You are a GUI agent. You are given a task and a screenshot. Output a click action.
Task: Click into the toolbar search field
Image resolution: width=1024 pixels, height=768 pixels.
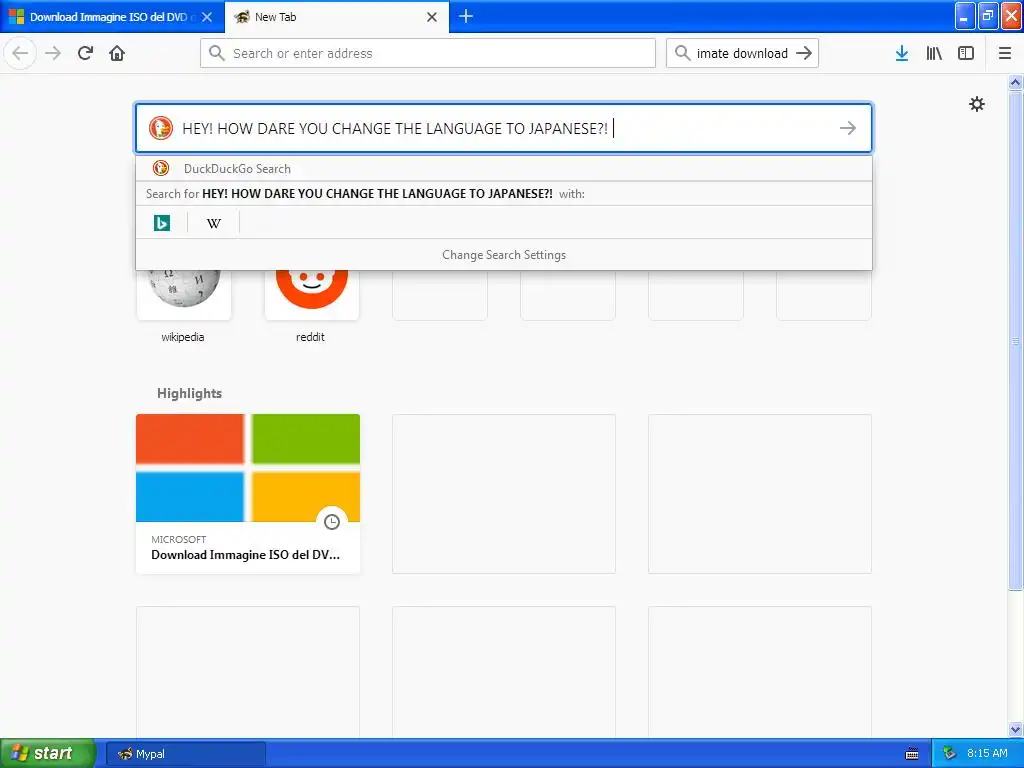(742, 53)
